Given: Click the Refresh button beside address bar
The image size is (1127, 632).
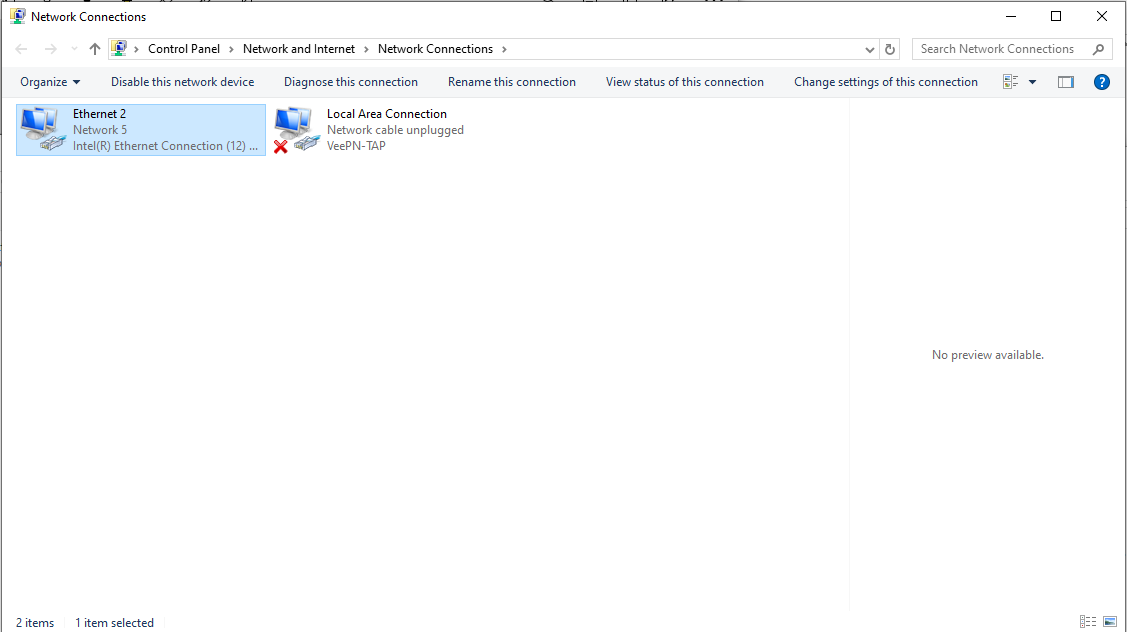Looking at the screenshot, I should tap(890, 49).
